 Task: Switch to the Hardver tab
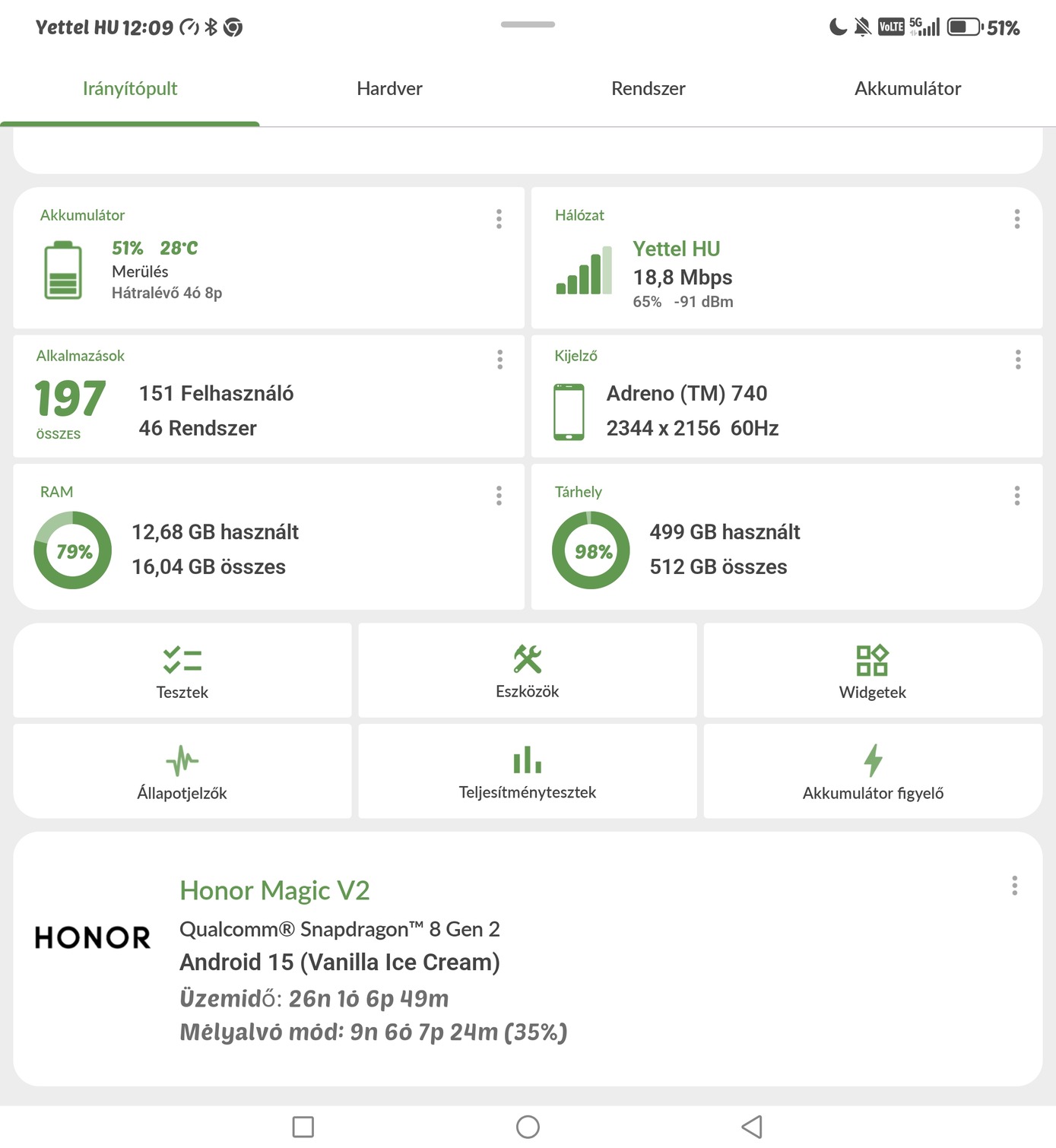pos(389,89)
